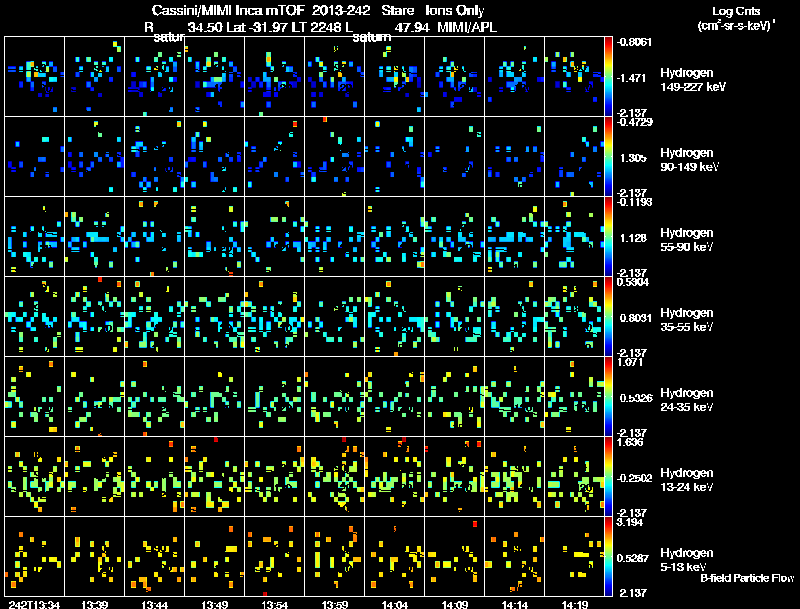Select the 13-24 keV panel at 13:44

point(155,477)
